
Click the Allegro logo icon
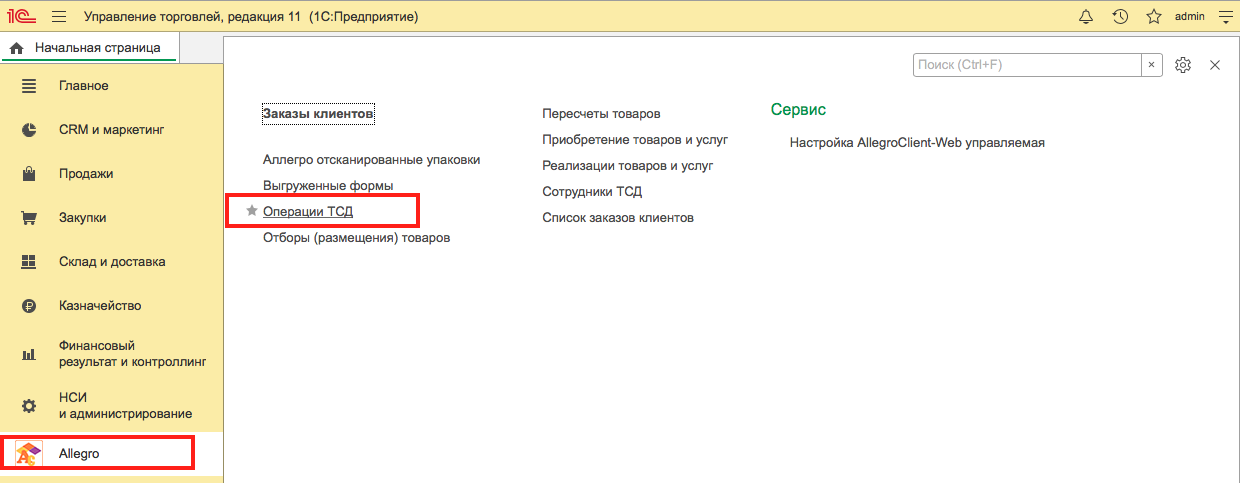tap(29, 453)
